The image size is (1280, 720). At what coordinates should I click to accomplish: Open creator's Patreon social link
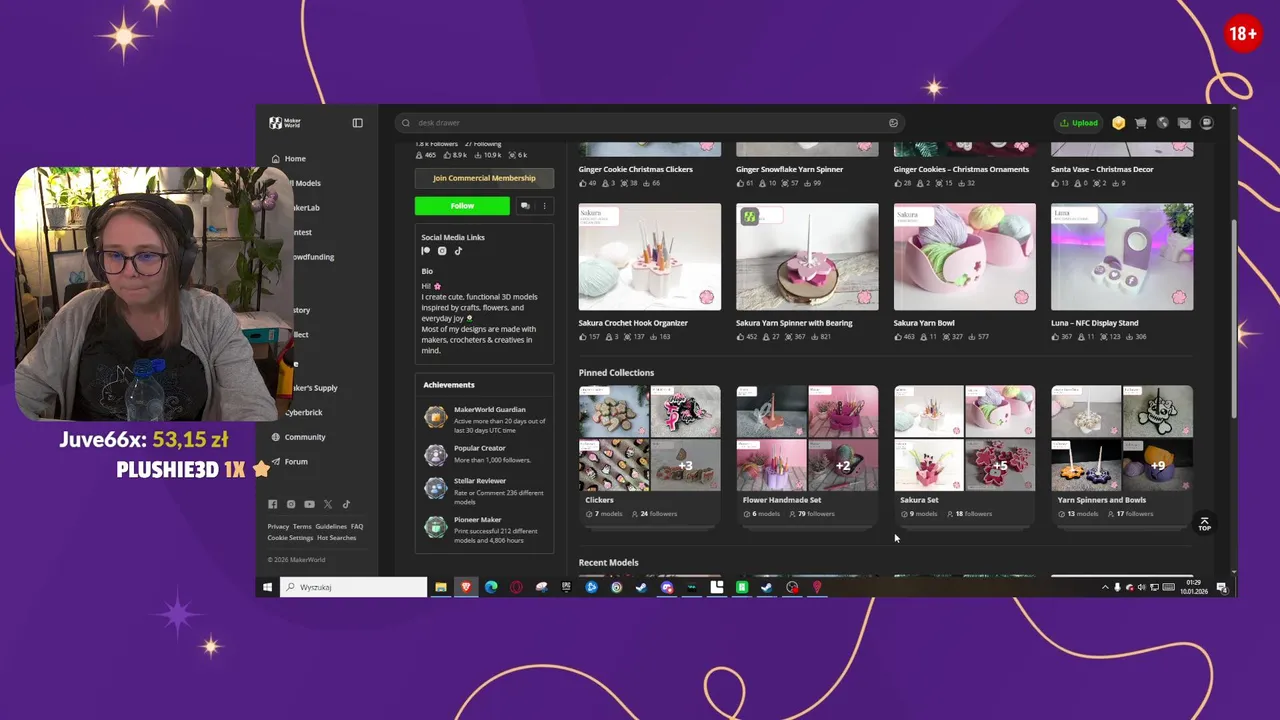coord(426,251)
